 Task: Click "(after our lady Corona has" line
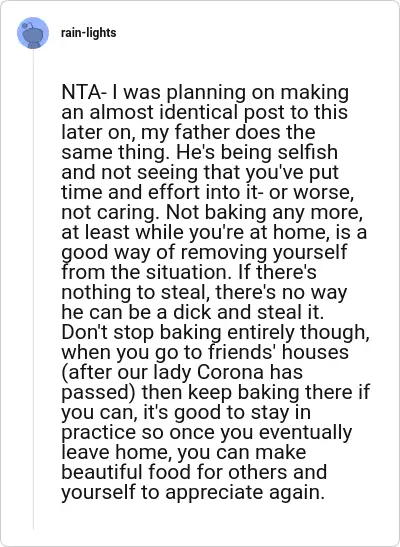pyautogui.click(x=182, y=372)
